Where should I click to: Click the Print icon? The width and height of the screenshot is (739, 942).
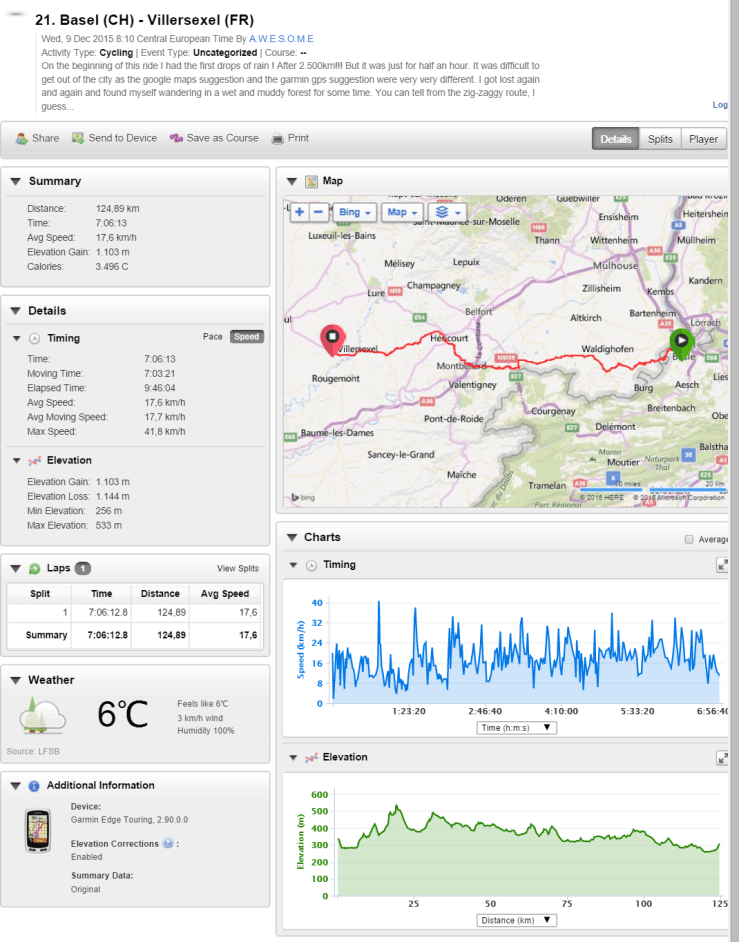(x=278, y=139)
